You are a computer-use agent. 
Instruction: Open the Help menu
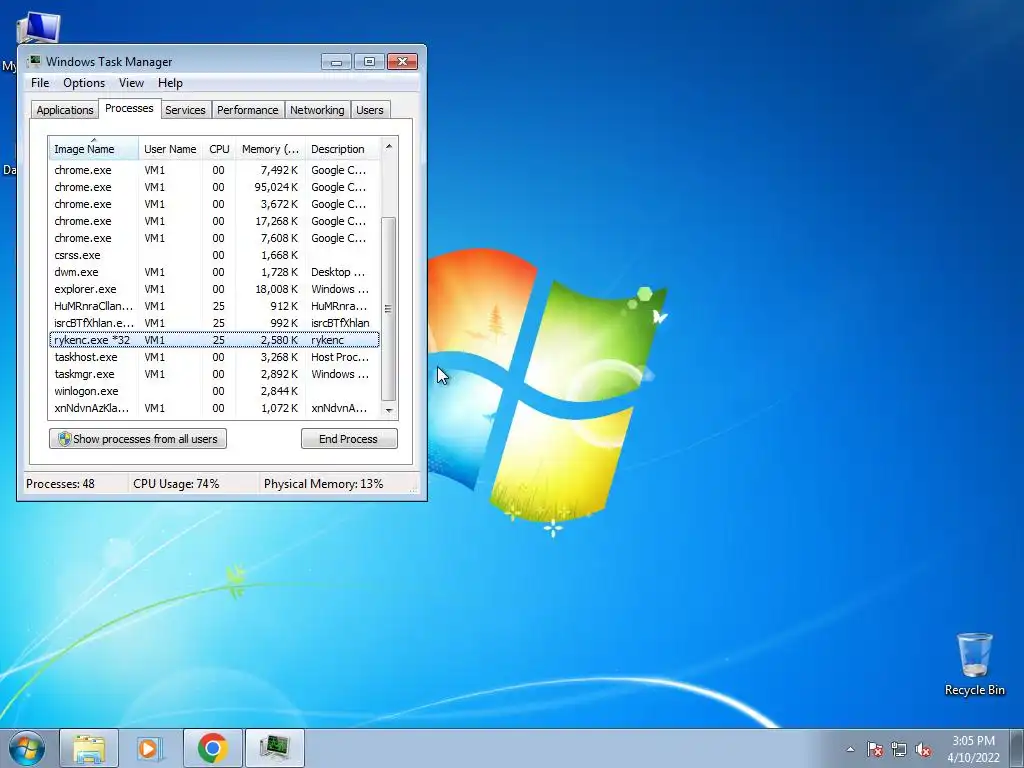pyautogui.click(x=170, y=83)
